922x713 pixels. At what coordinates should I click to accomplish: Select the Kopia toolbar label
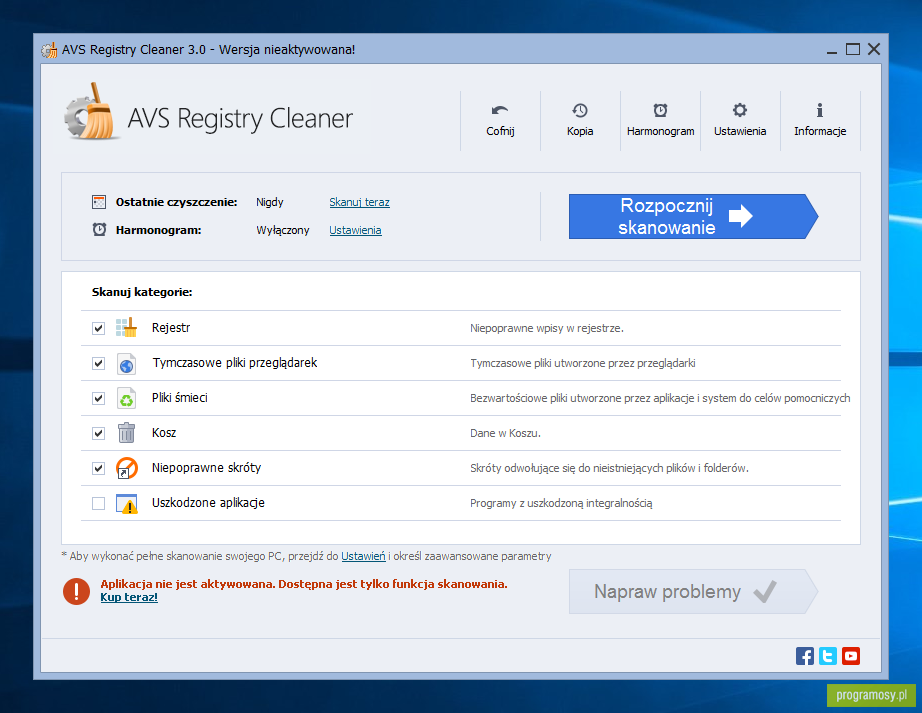pos(580,131)
